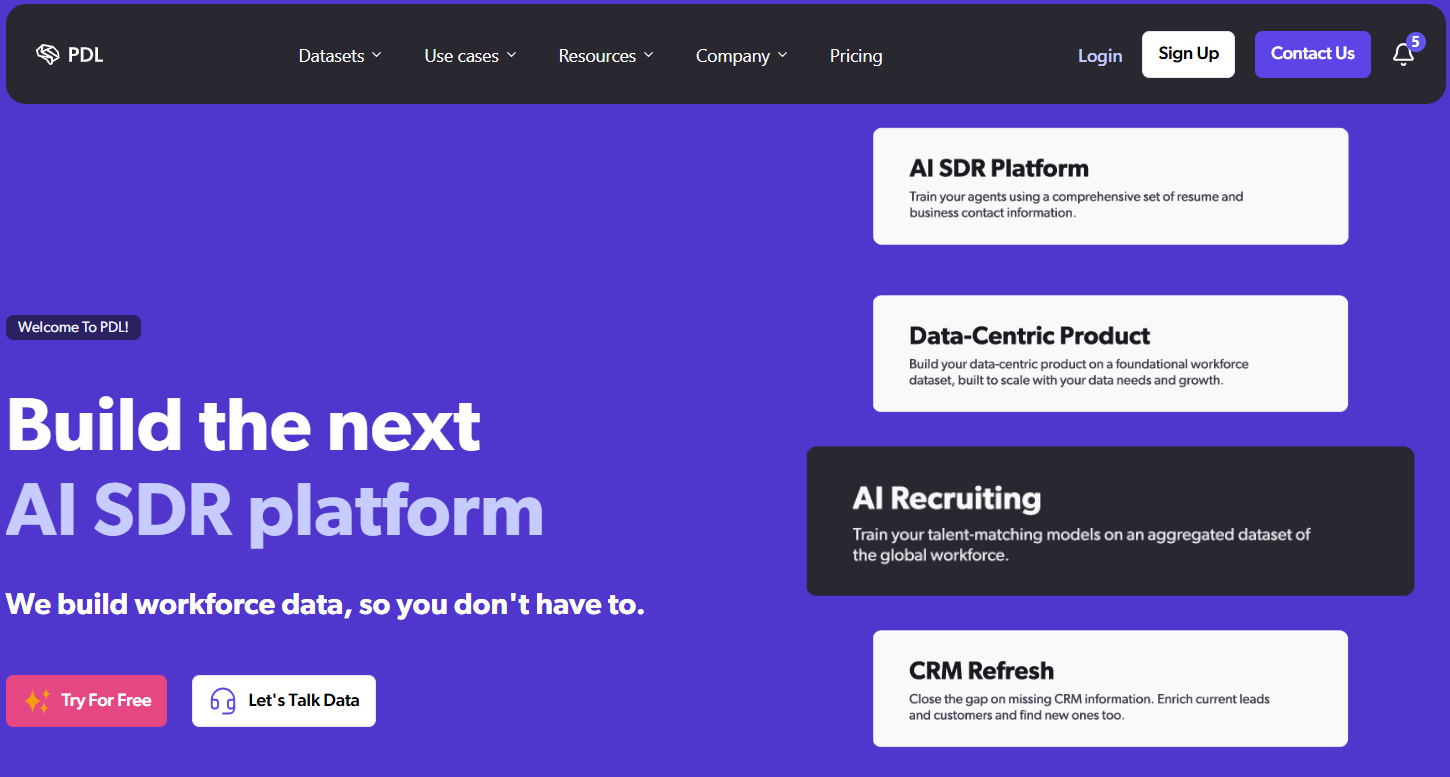The width and height of the screenshot is (1450, 777).
Task: Click the 'Close the gap on missing CRM' text
Action: click(1089, 707)
